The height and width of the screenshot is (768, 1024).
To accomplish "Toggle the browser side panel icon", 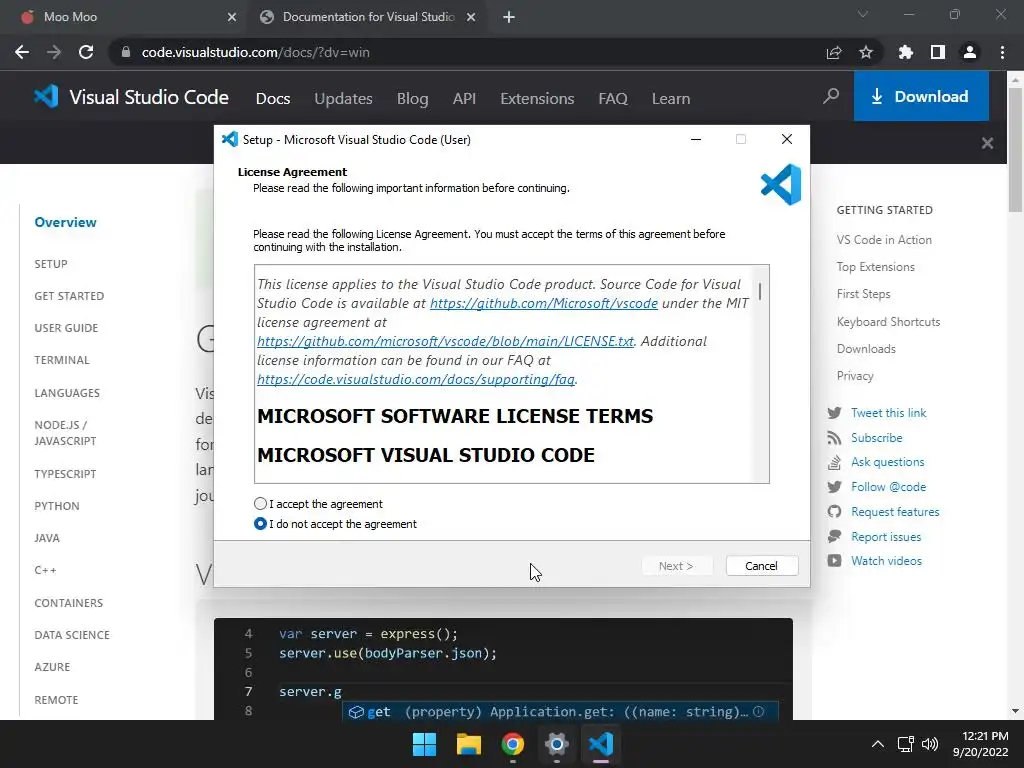I will point(938,52).
